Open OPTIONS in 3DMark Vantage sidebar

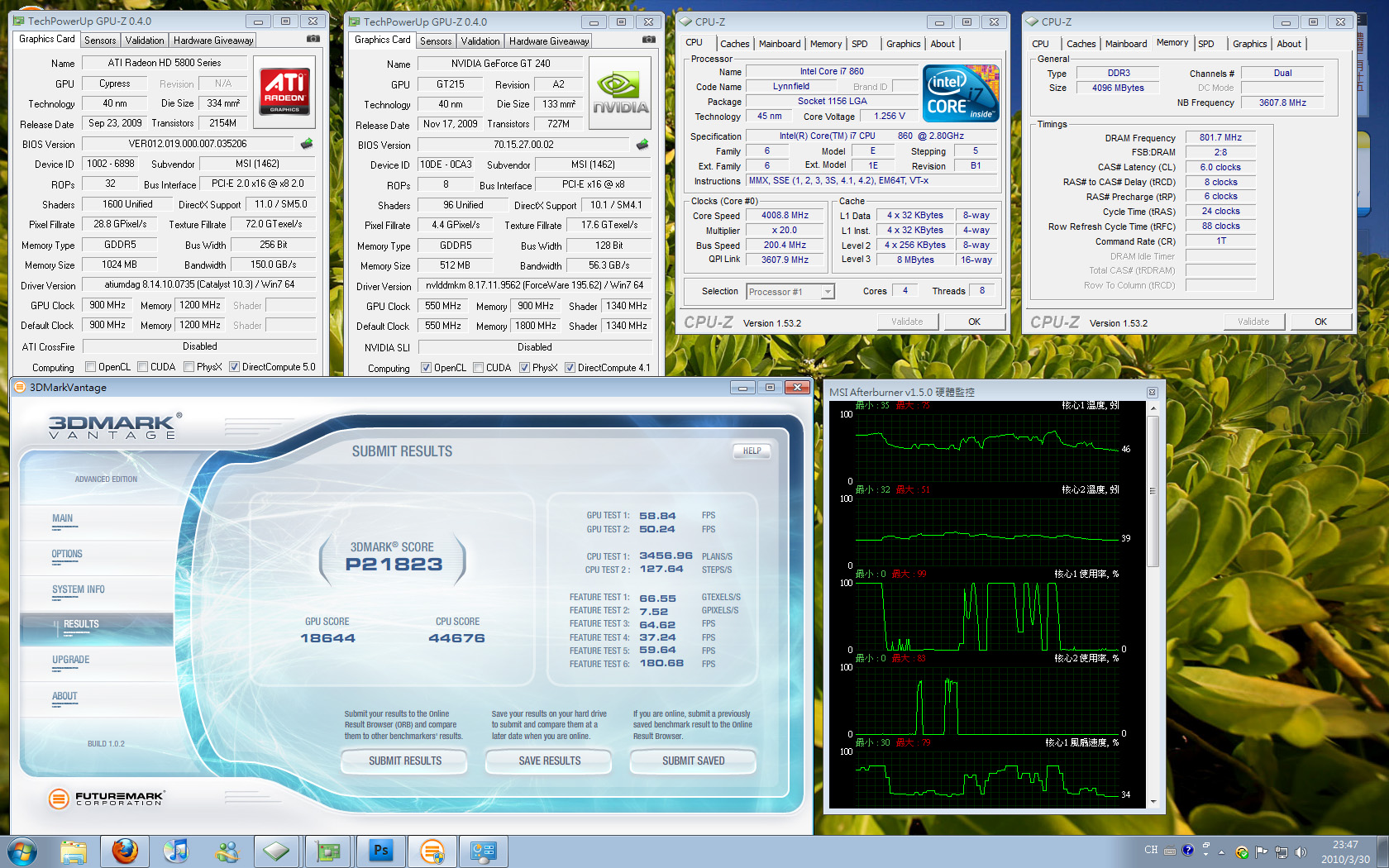tap(67, 555)
